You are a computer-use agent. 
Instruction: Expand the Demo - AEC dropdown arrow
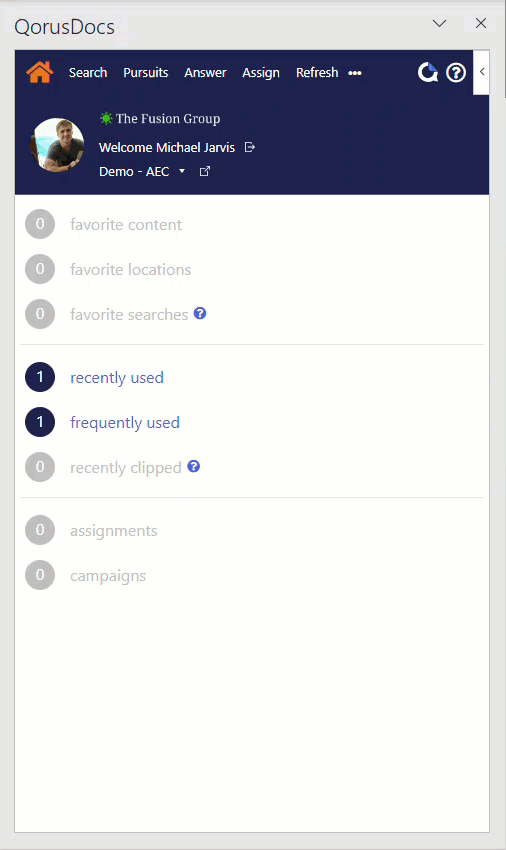point(182,171)
